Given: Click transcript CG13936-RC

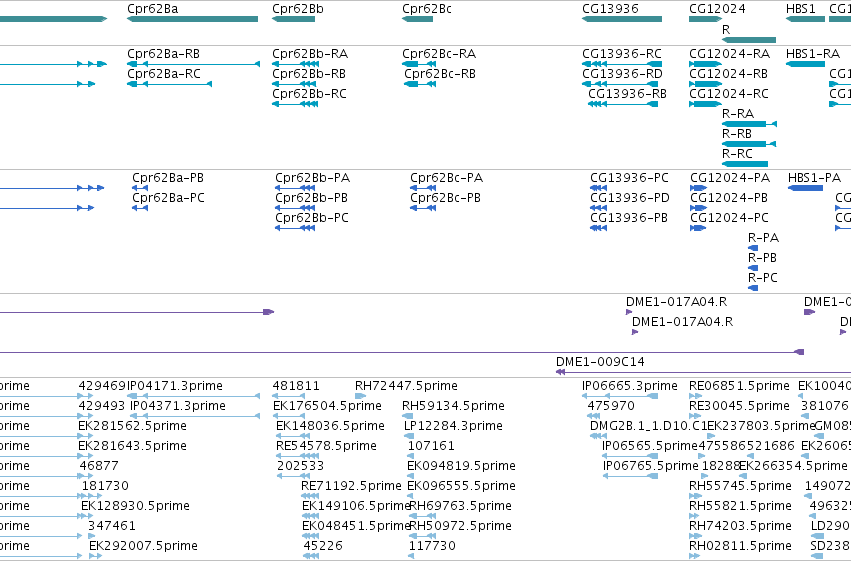Looking at the screenshot, I should tap(622, 64).
